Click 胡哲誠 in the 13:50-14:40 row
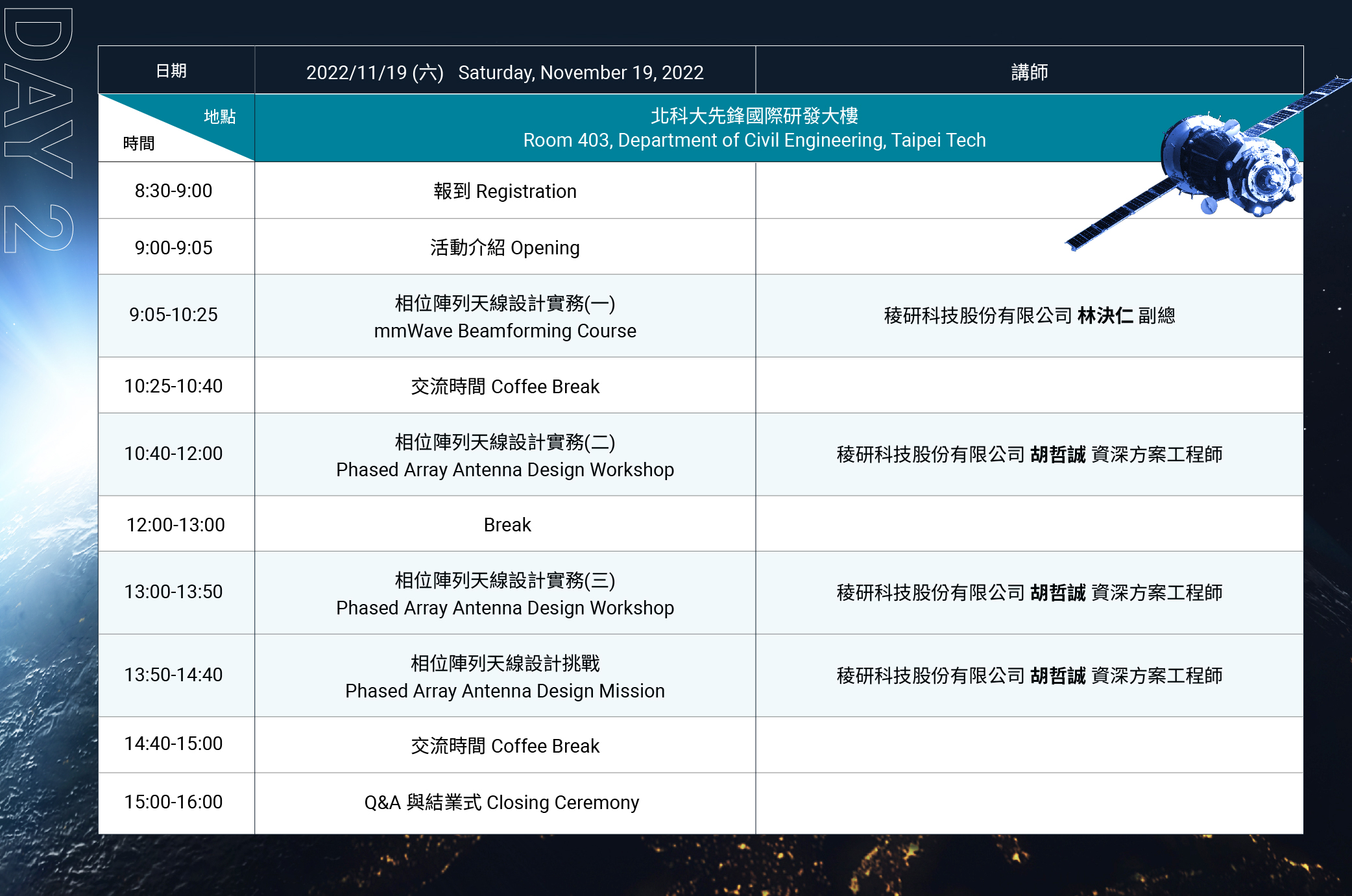The image size is (1352, 896). [1057, 676]
